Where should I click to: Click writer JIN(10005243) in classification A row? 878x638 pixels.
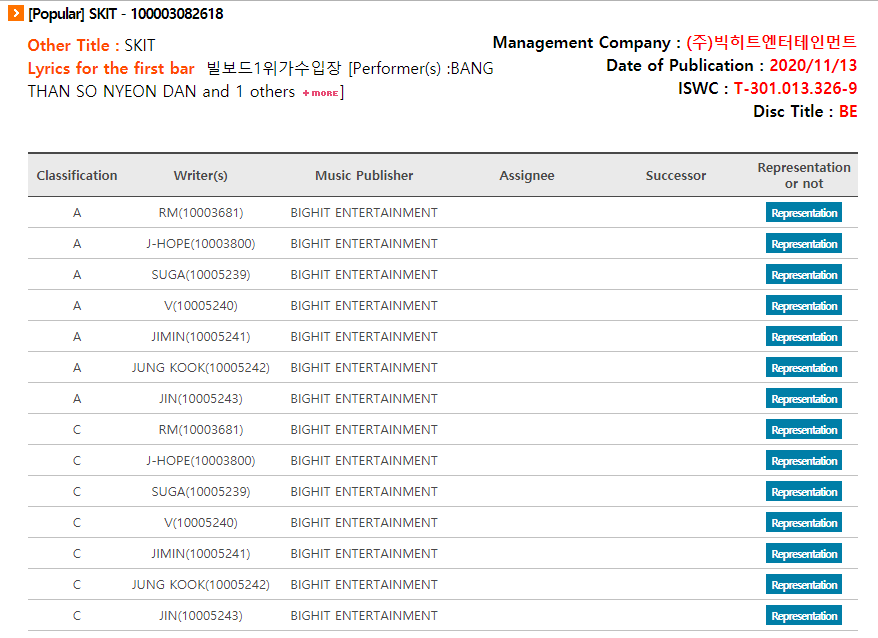tap(200, 399)
